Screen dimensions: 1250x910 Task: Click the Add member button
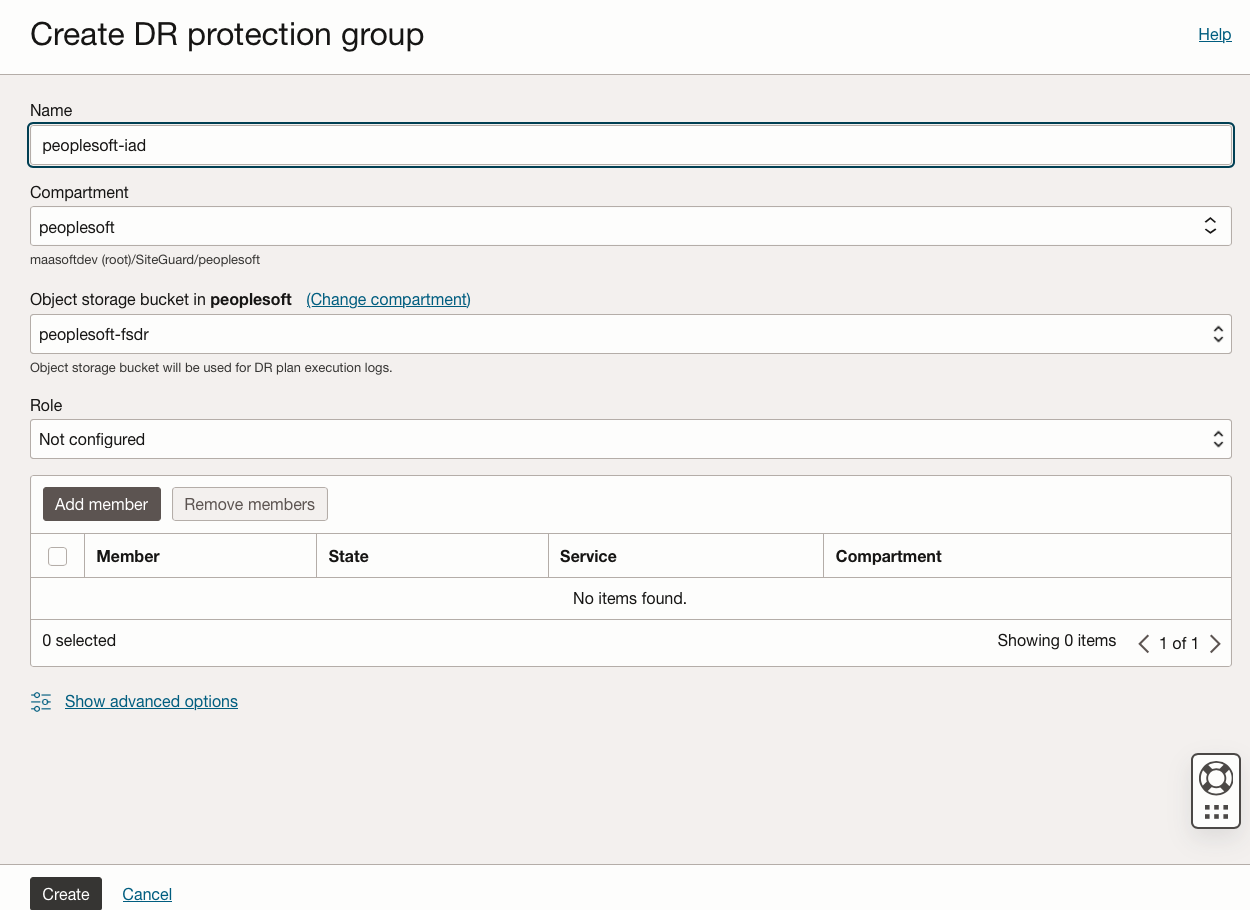(101, 504)
